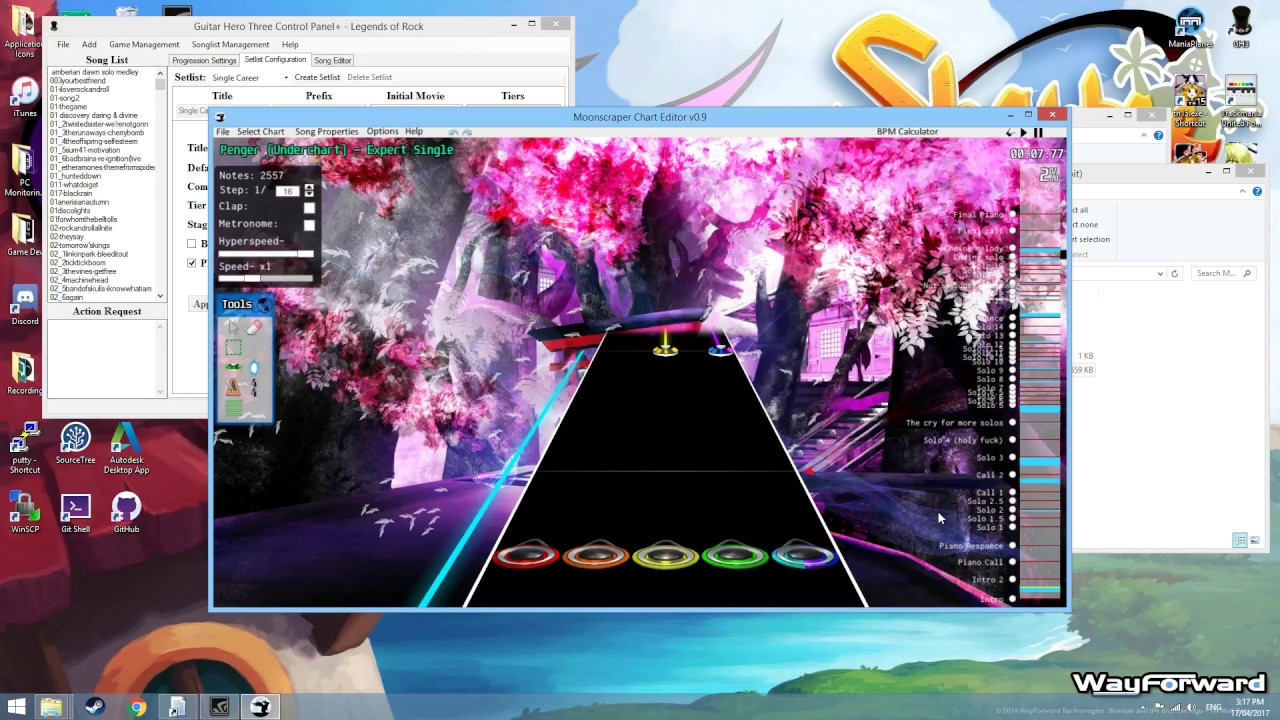Click BPM Calculator in Moonscraper
The height and width of the screenshot is (720, 1280).
(x=907, y=132)
